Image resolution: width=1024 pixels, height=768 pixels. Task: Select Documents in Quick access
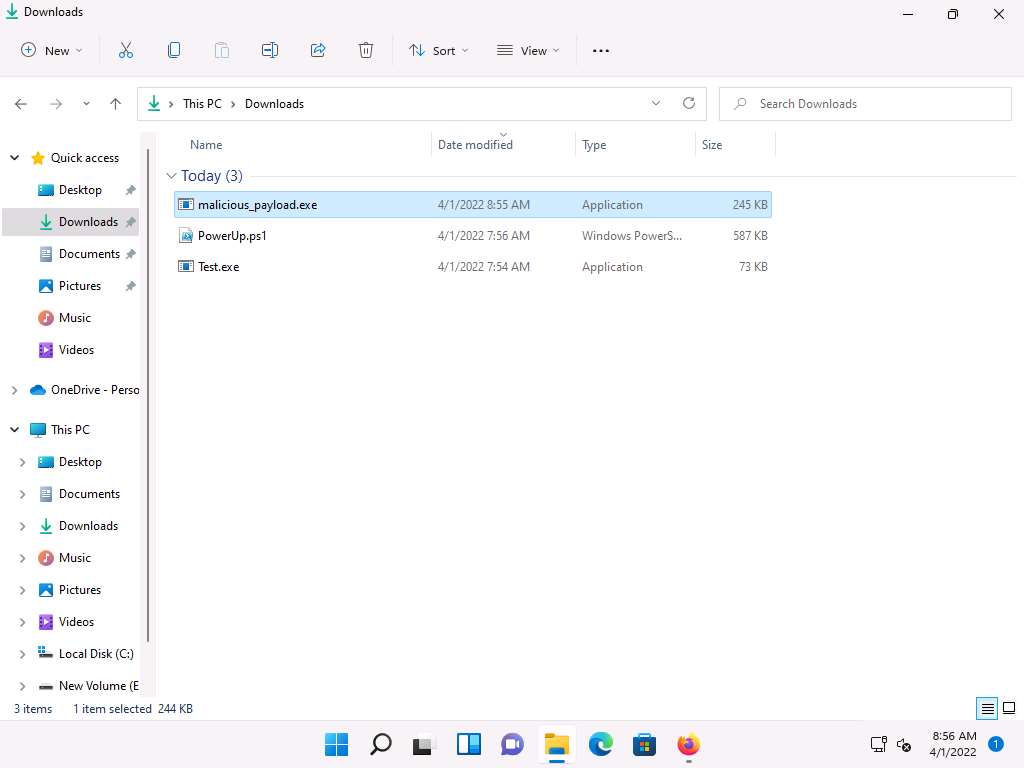coord(88,254)
